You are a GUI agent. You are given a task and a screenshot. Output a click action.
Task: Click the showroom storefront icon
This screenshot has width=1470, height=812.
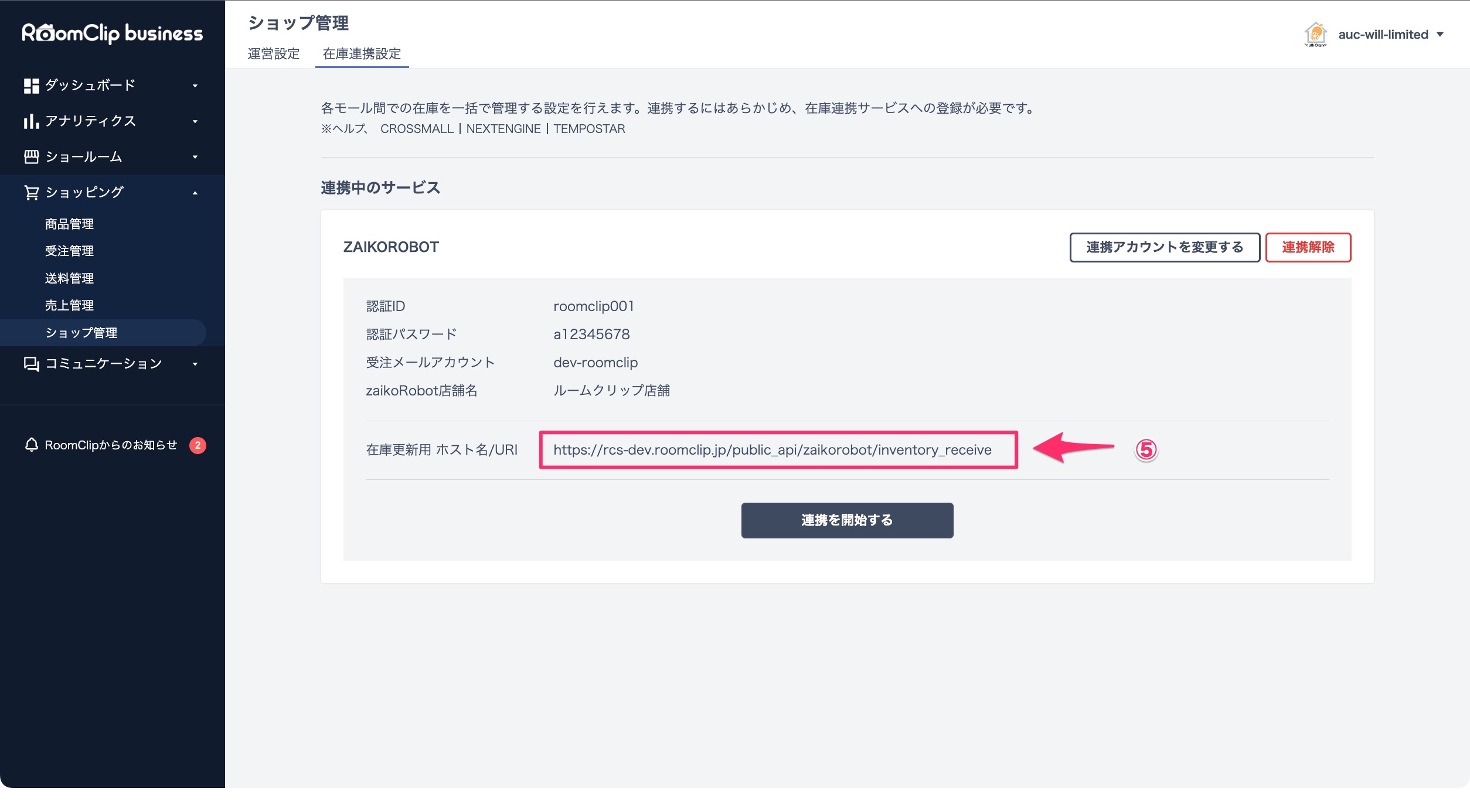tap(31, 156)
